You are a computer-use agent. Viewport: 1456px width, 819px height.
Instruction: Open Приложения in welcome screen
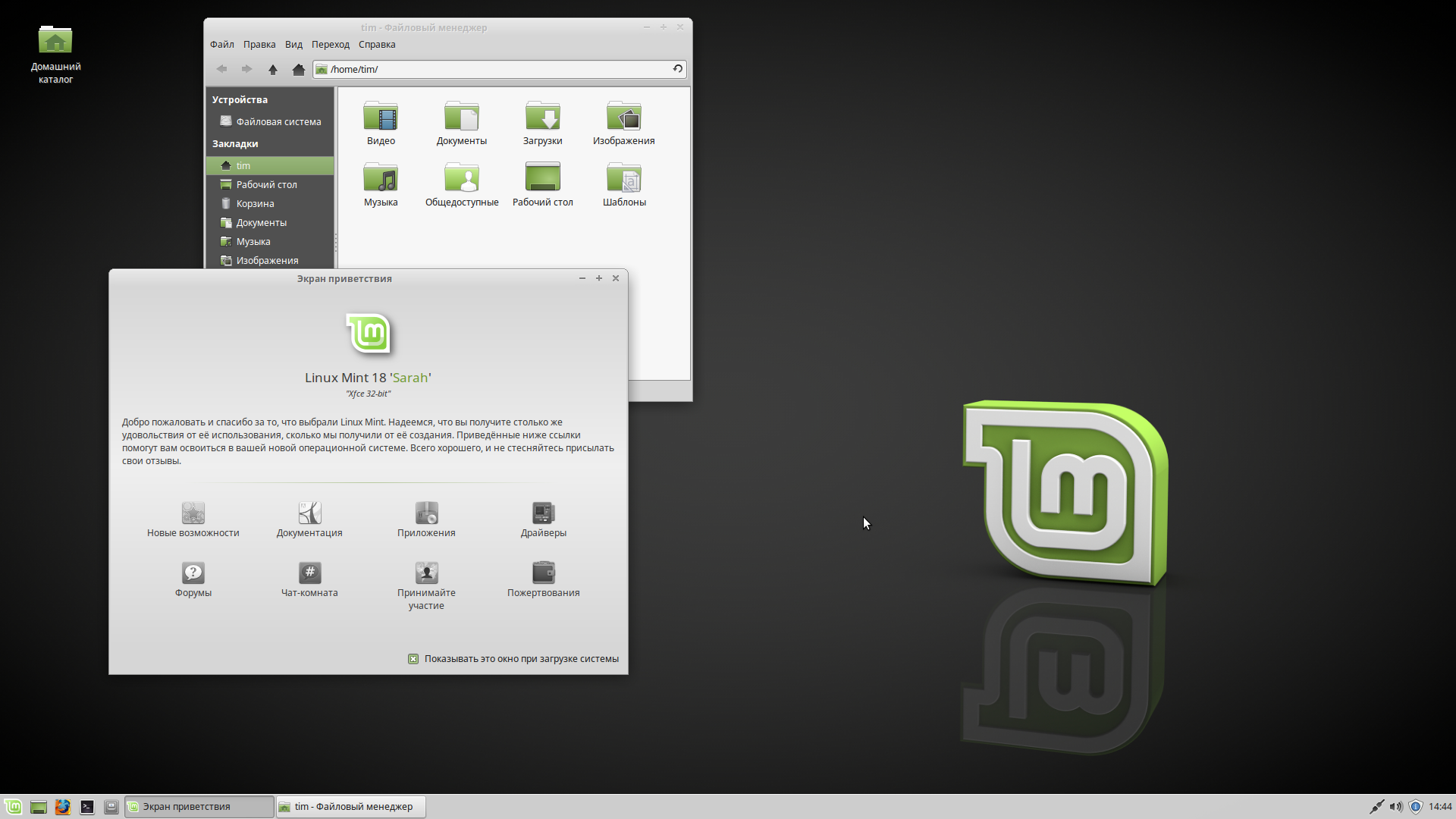(426, 519)
